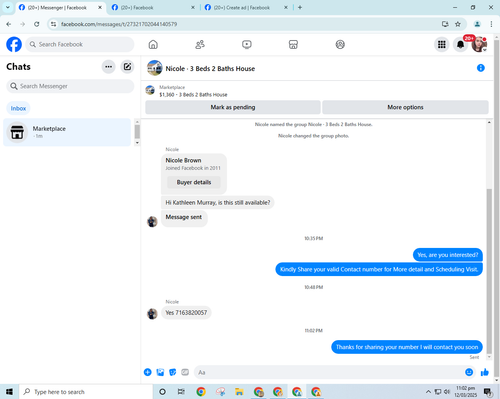Click the conversation title Nicole 3 Beds 2 Baths House
Screen dimensions: 500x399
point(210,69)
